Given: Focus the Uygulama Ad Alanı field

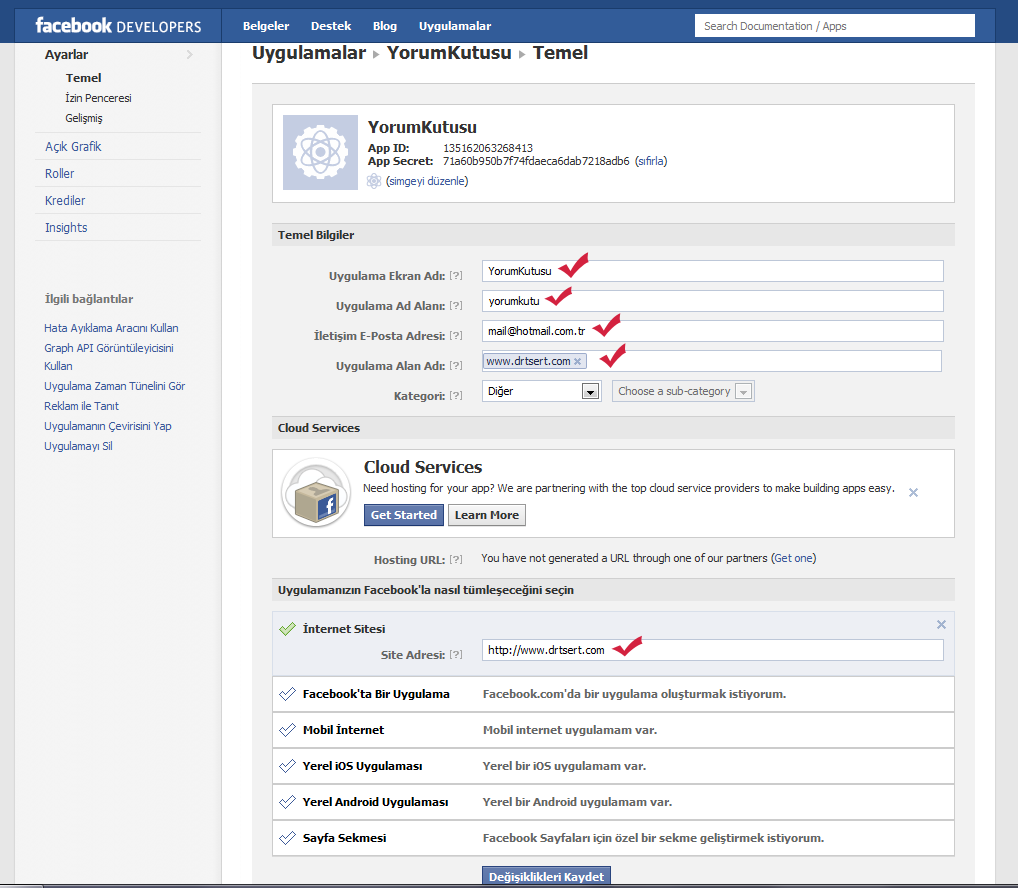Looking at the screenshot, I should pos(712,301).
